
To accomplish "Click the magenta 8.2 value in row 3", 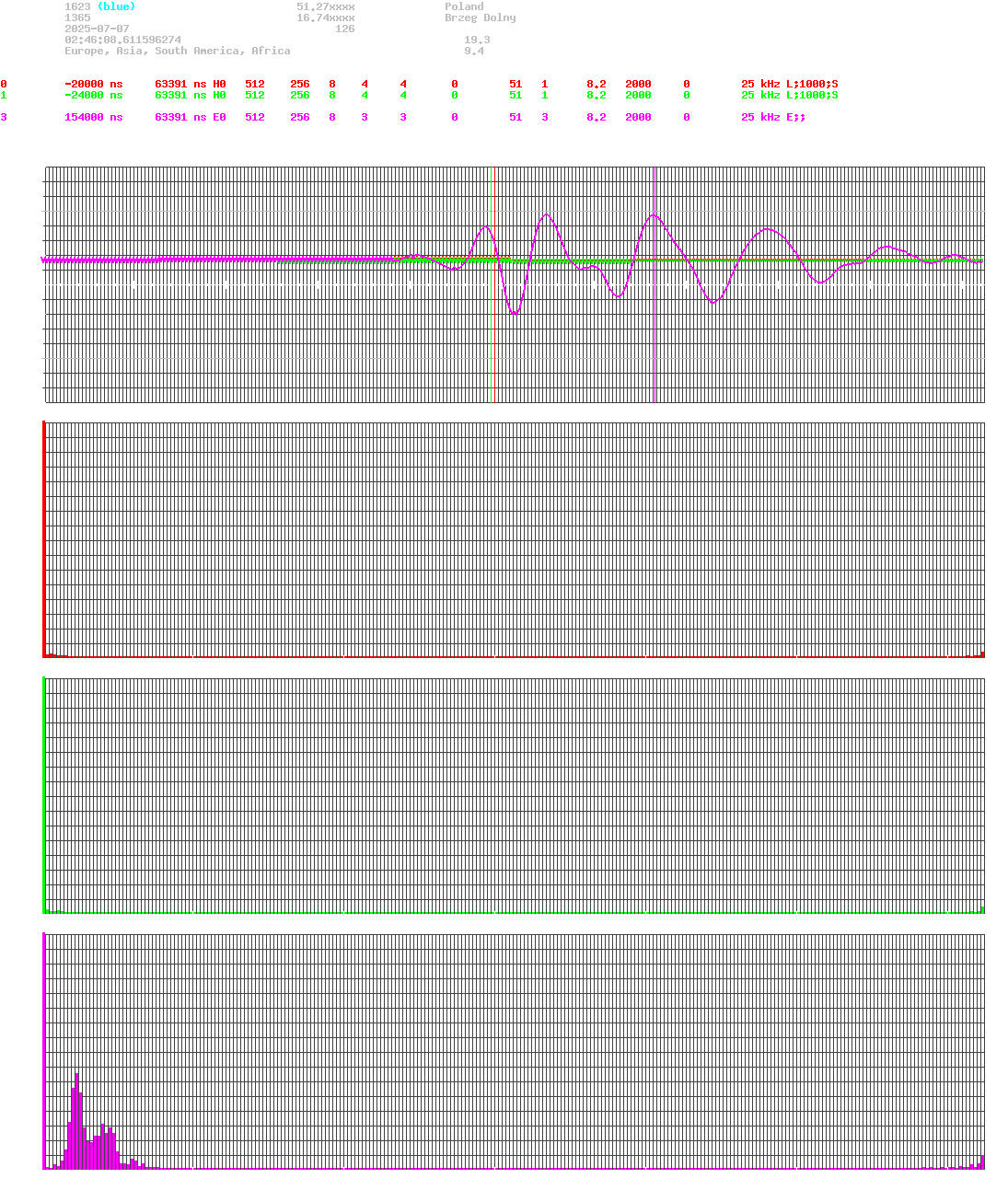I will click(597, 117).
